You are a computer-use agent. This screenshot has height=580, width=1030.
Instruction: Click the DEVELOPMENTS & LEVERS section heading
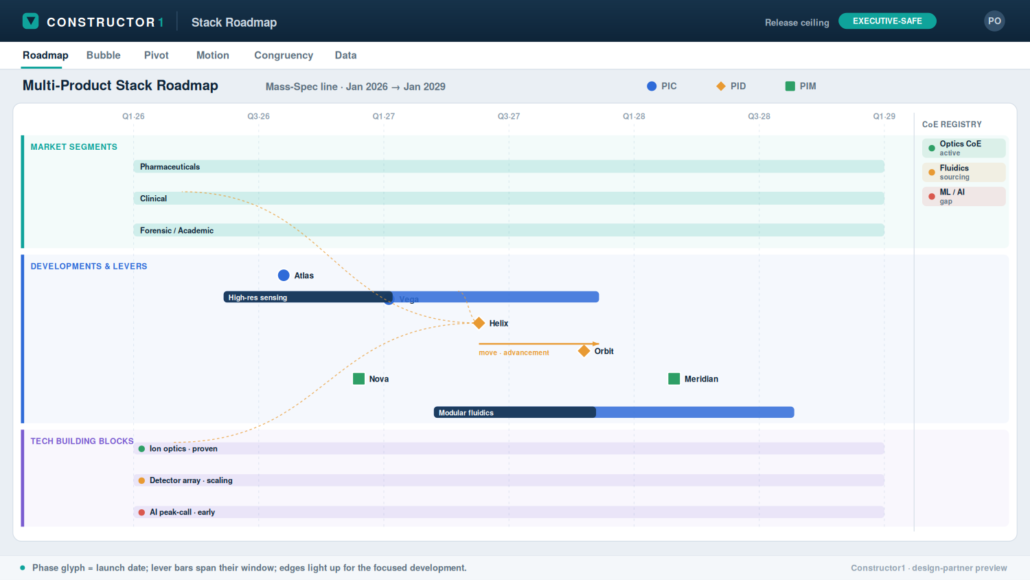89,266
